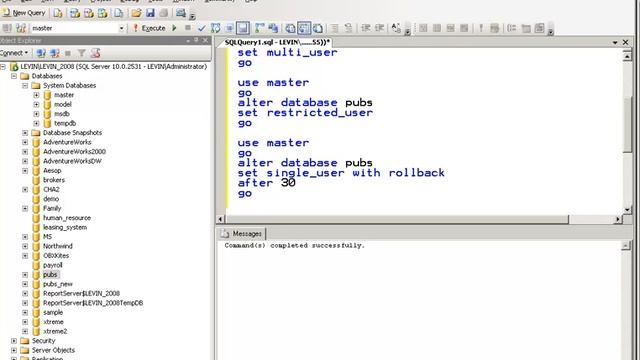Image resolution: width=640 pixels, height=360 pixels.
Task: Toggle Include Client Statistics
Action: coord(273,28)
